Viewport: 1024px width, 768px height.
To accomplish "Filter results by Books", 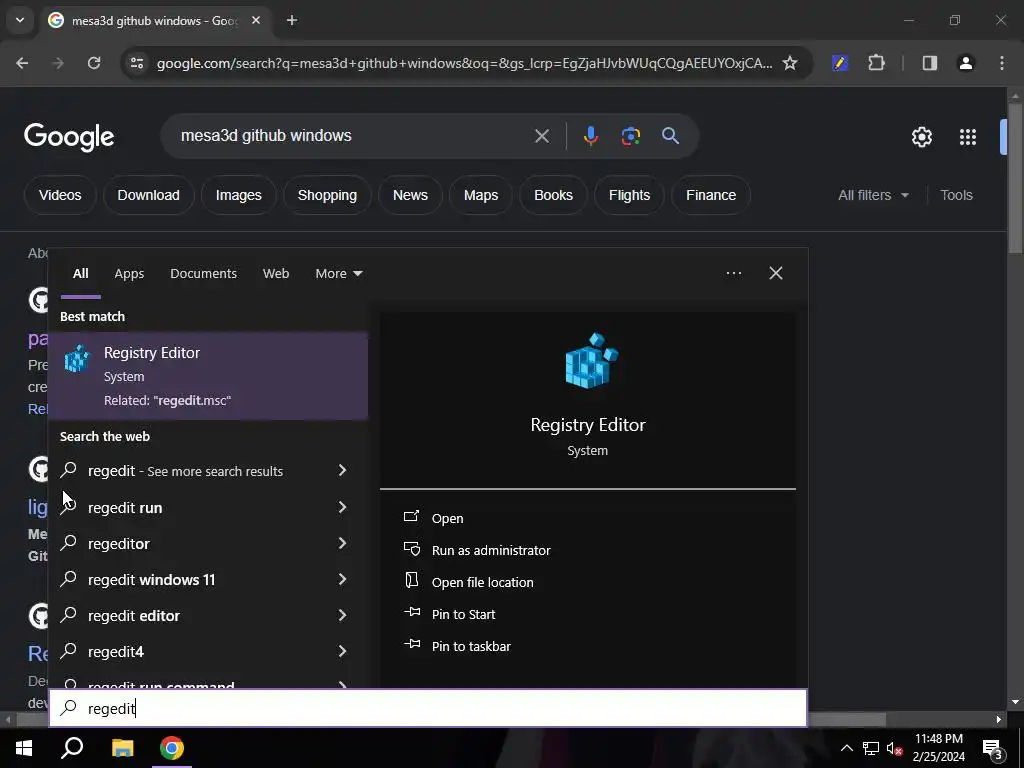I will [553, 195].
